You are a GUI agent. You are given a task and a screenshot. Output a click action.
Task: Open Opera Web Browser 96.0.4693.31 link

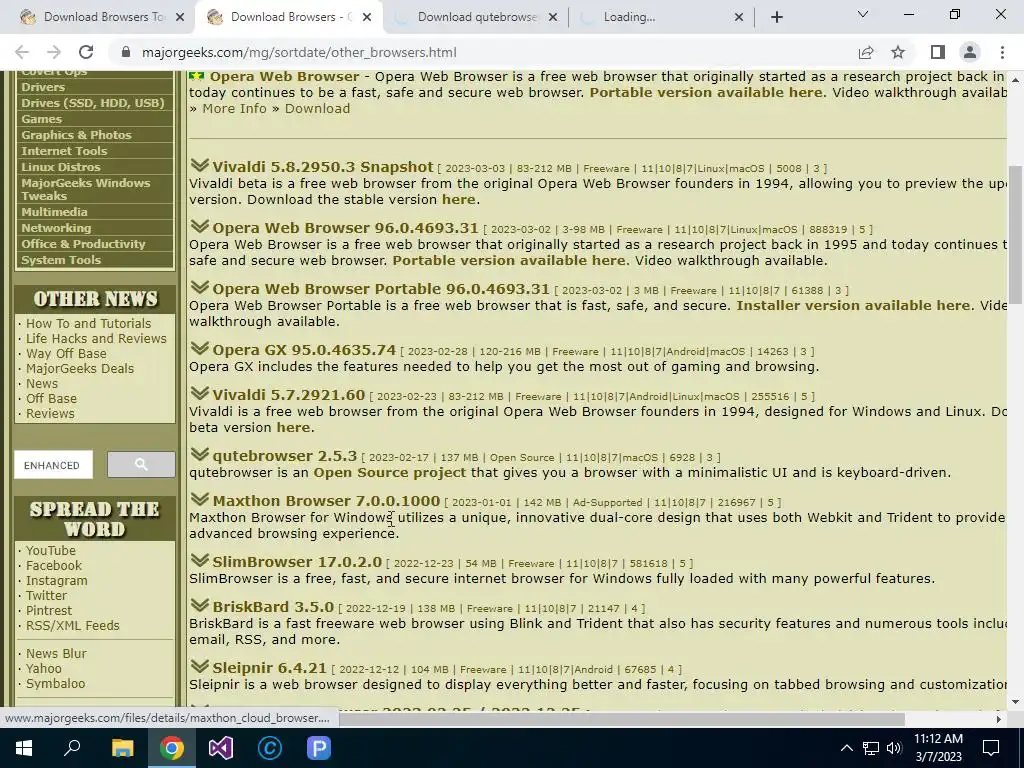click(345, 228)
